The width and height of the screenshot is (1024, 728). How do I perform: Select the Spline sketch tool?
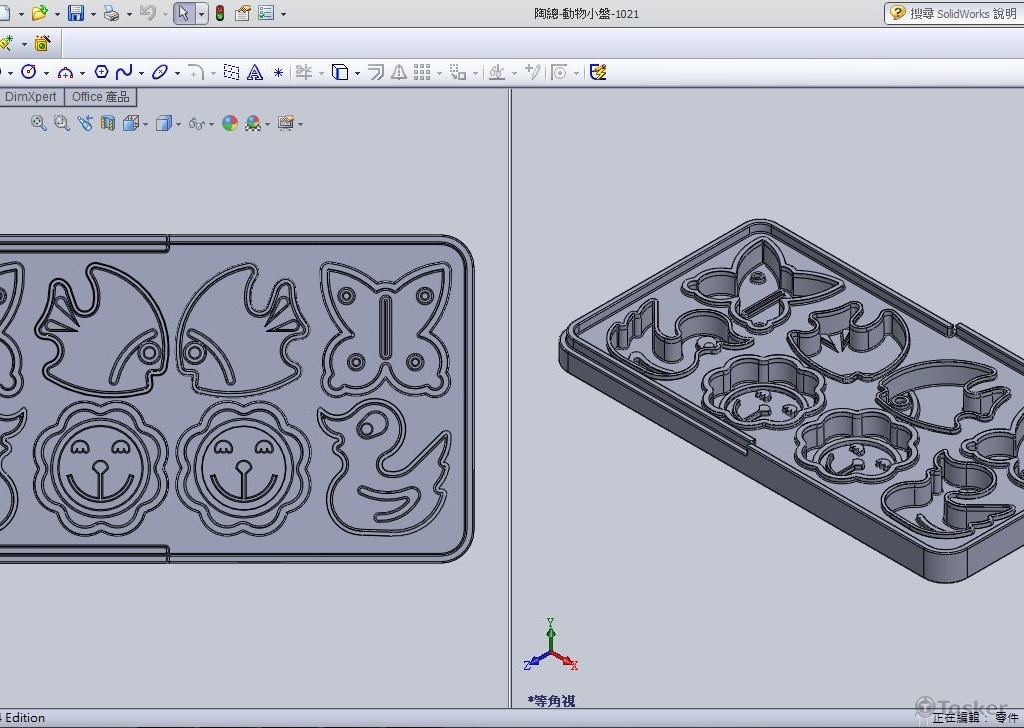pos(124,72)
